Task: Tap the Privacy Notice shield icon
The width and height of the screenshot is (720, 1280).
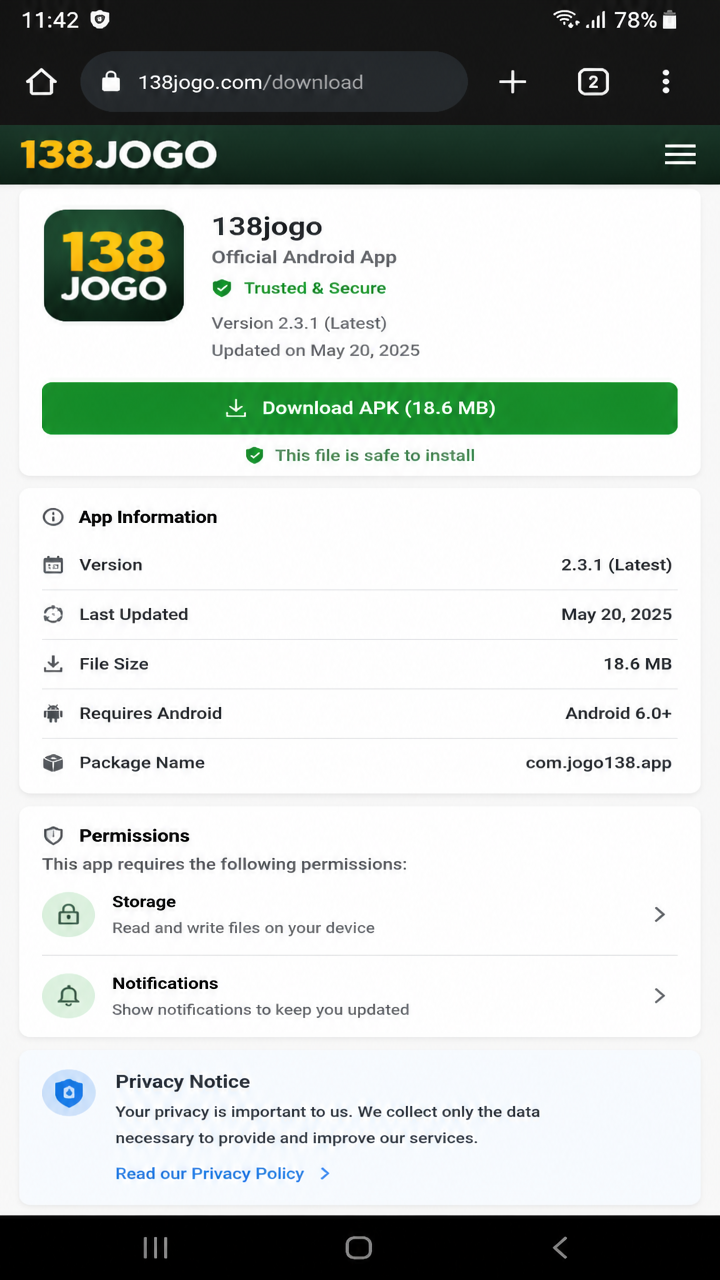Action: 68,1093
